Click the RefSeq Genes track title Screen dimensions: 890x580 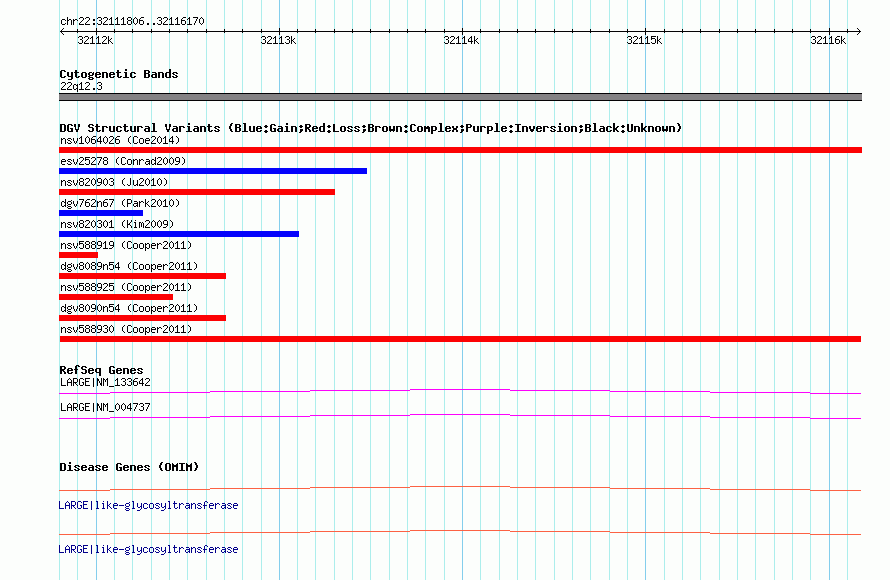coord(101,370)
